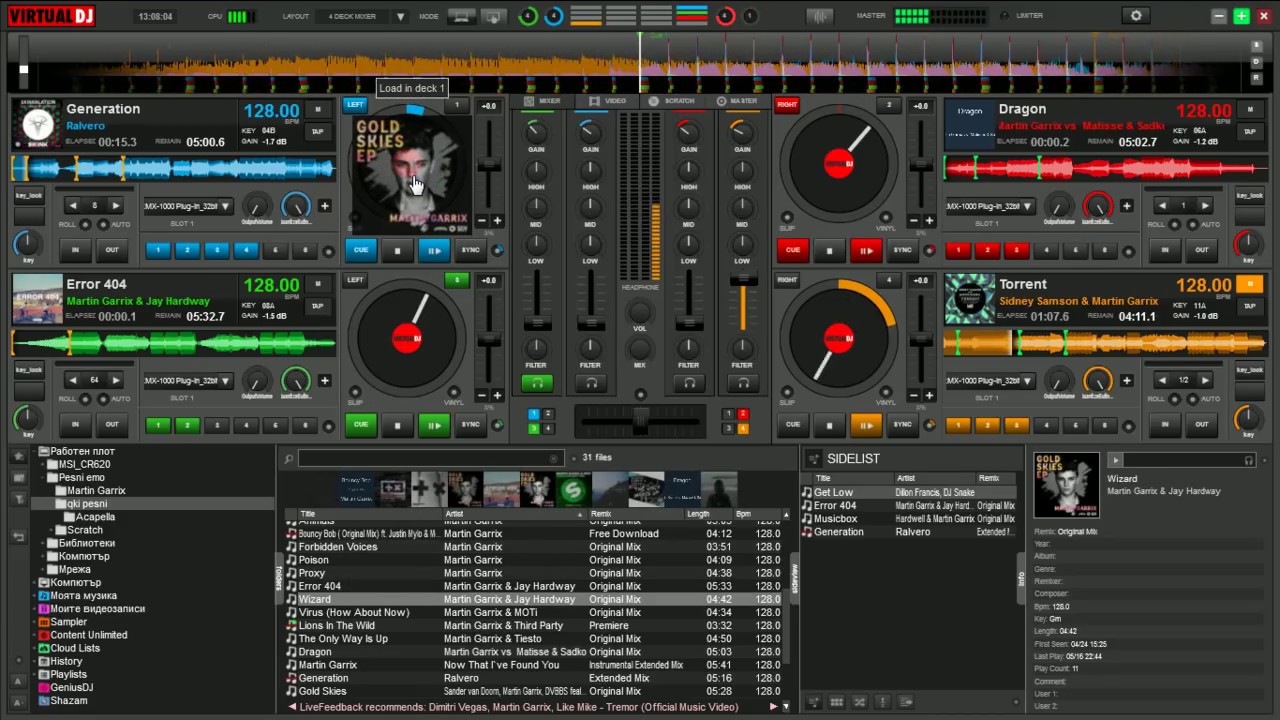Sort browser by Bpm column header

tap(758, 514)
